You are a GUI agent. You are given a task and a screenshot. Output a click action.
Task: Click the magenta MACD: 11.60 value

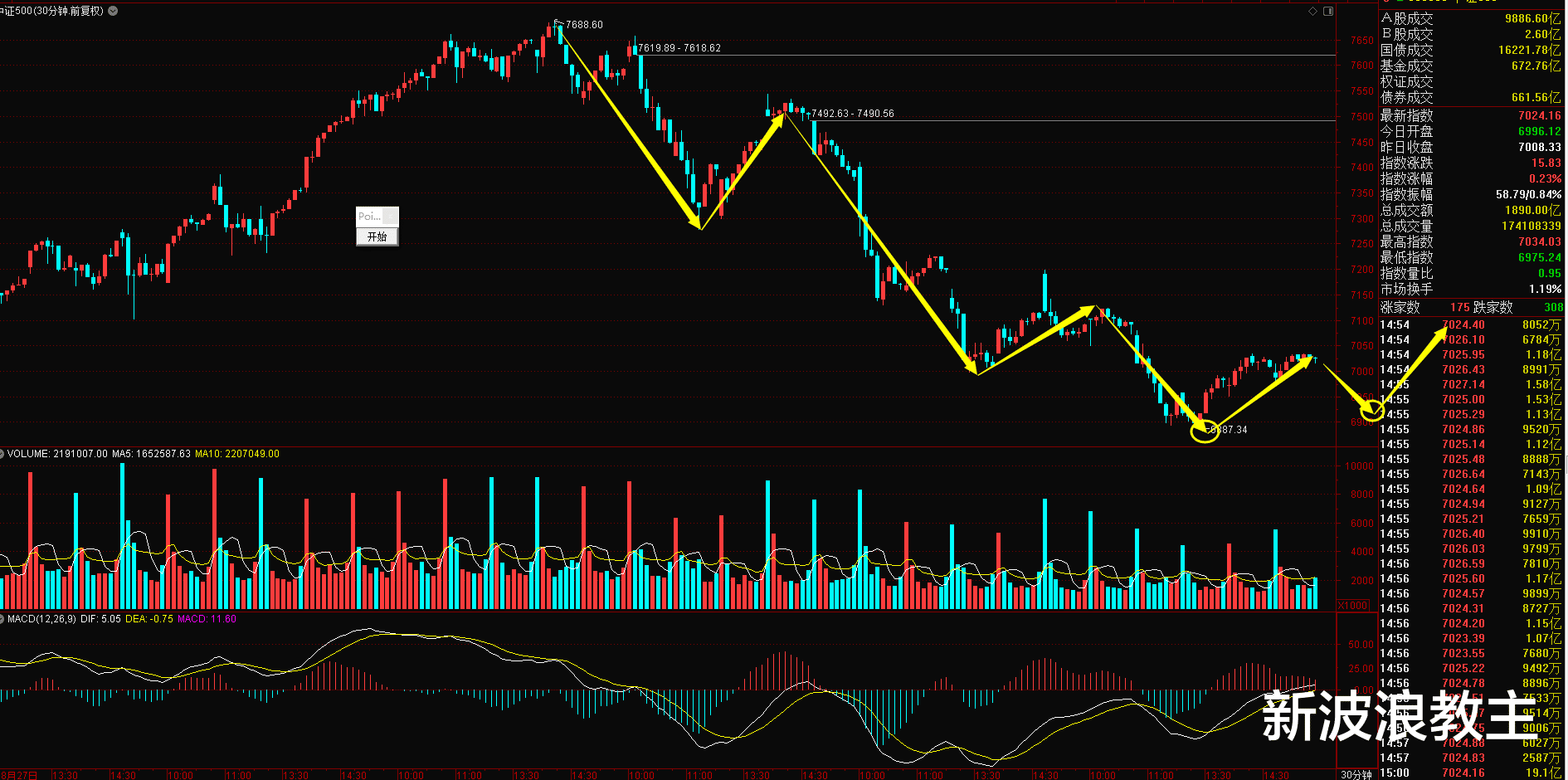(207, 619)
